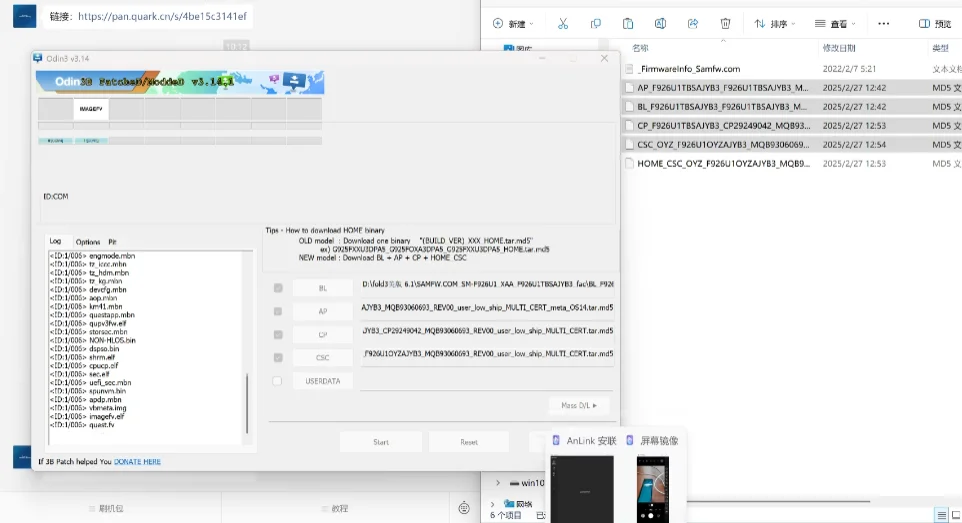
Task: Click the Share icon in Explorer toolbar
Action: 693,24
